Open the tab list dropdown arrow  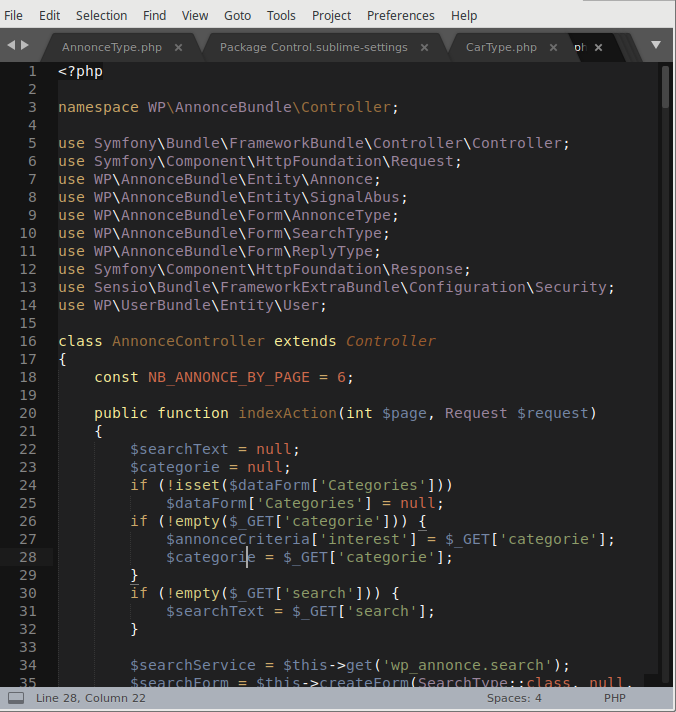(656, 45)
